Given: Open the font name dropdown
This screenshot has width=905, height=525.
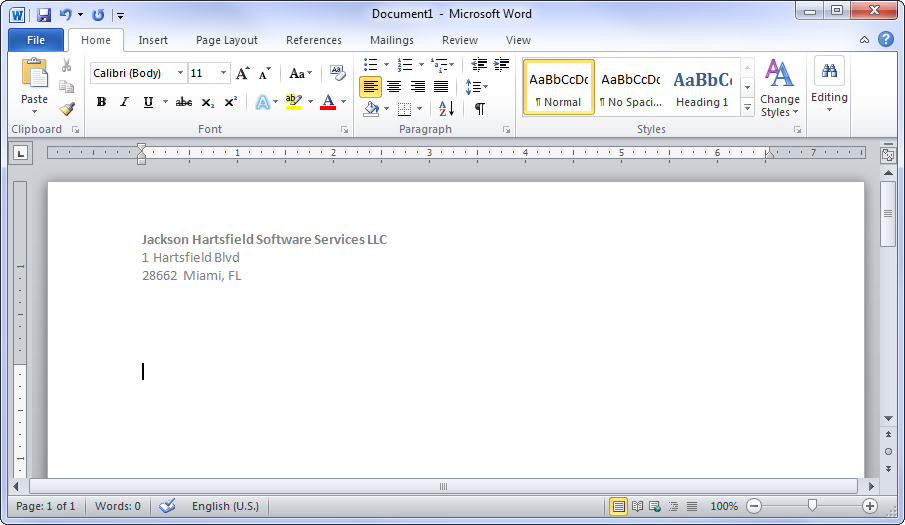Looking at the screenshot, I should coord(180,73).
